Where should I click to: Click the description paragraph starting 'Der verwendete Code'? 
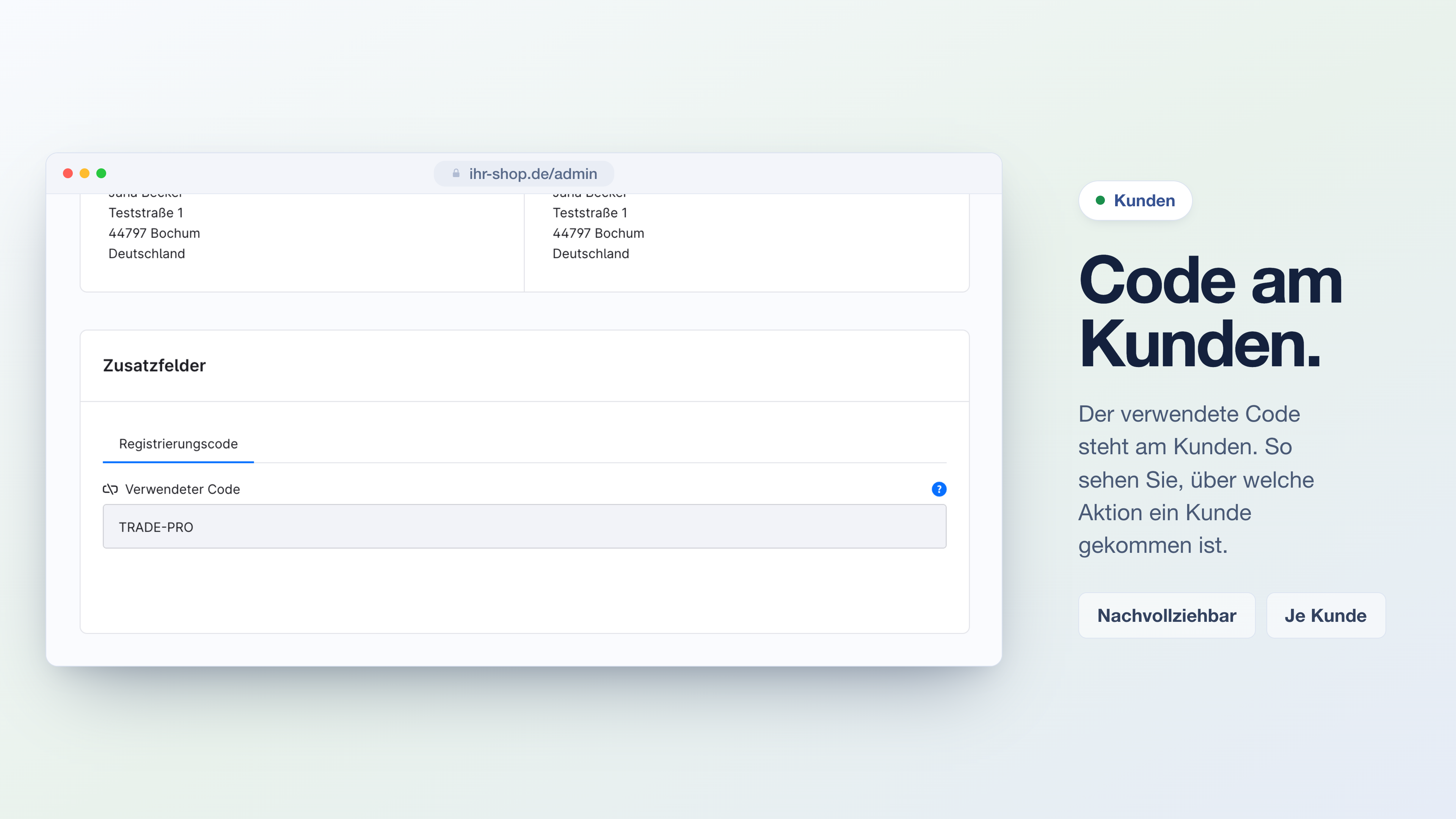click(x=1196, y=479)
